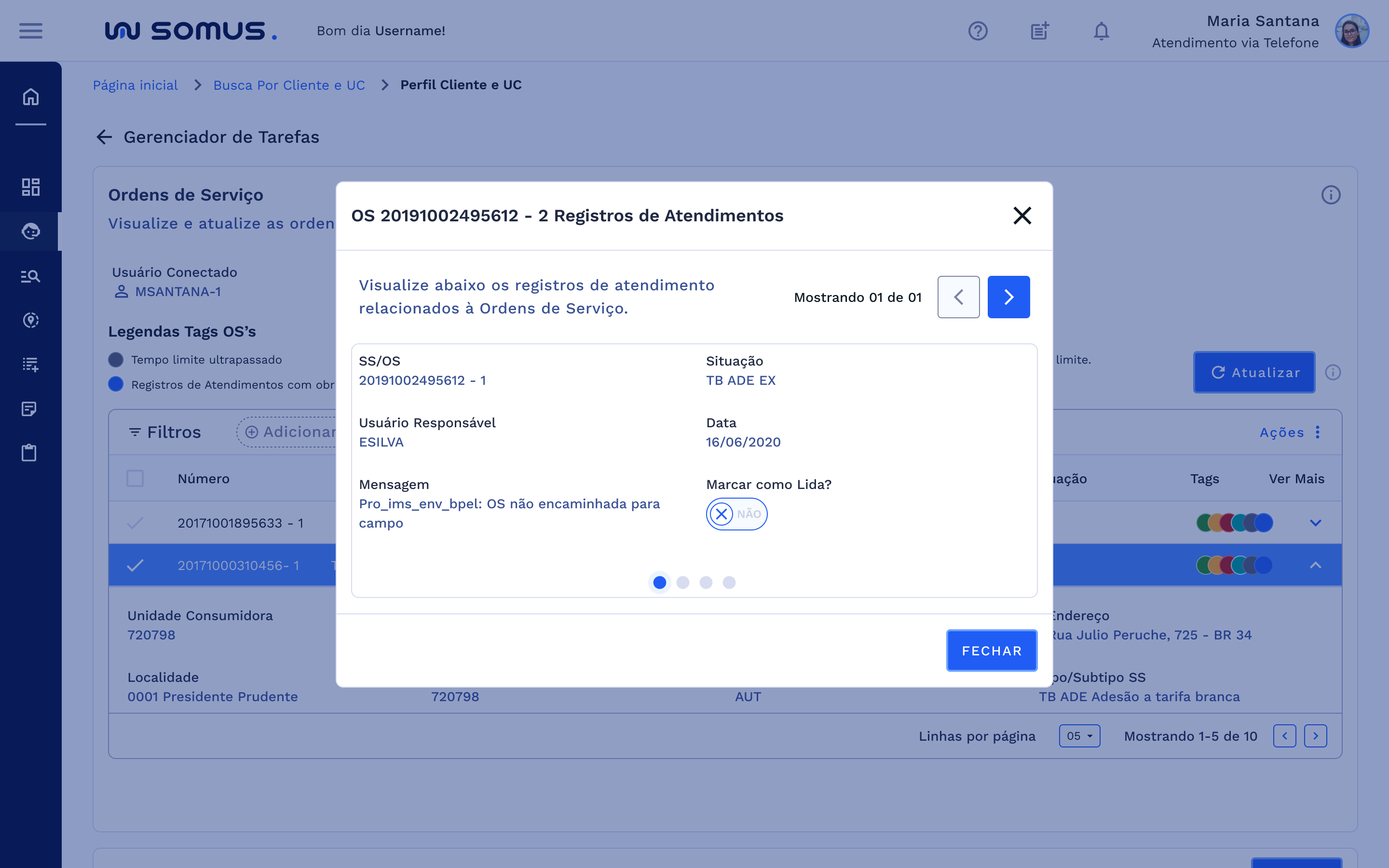Click the add-to-list icon in the sidebar
Viewport: 1389px width, 868px height.
coord(30,364)
